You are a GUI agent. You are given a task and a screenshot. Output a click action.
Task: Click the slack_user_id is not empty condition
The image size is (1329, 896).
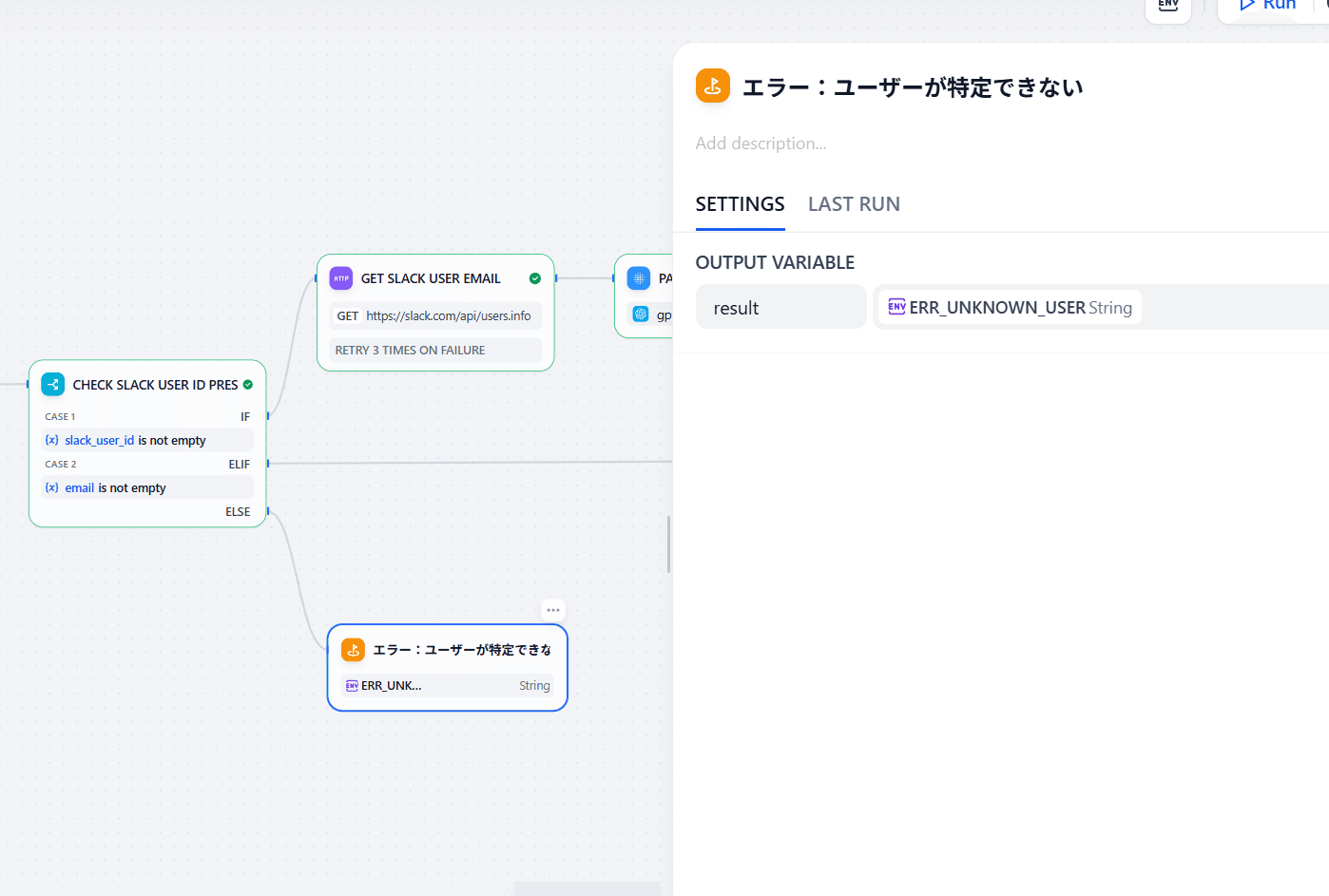click(147, 440)
